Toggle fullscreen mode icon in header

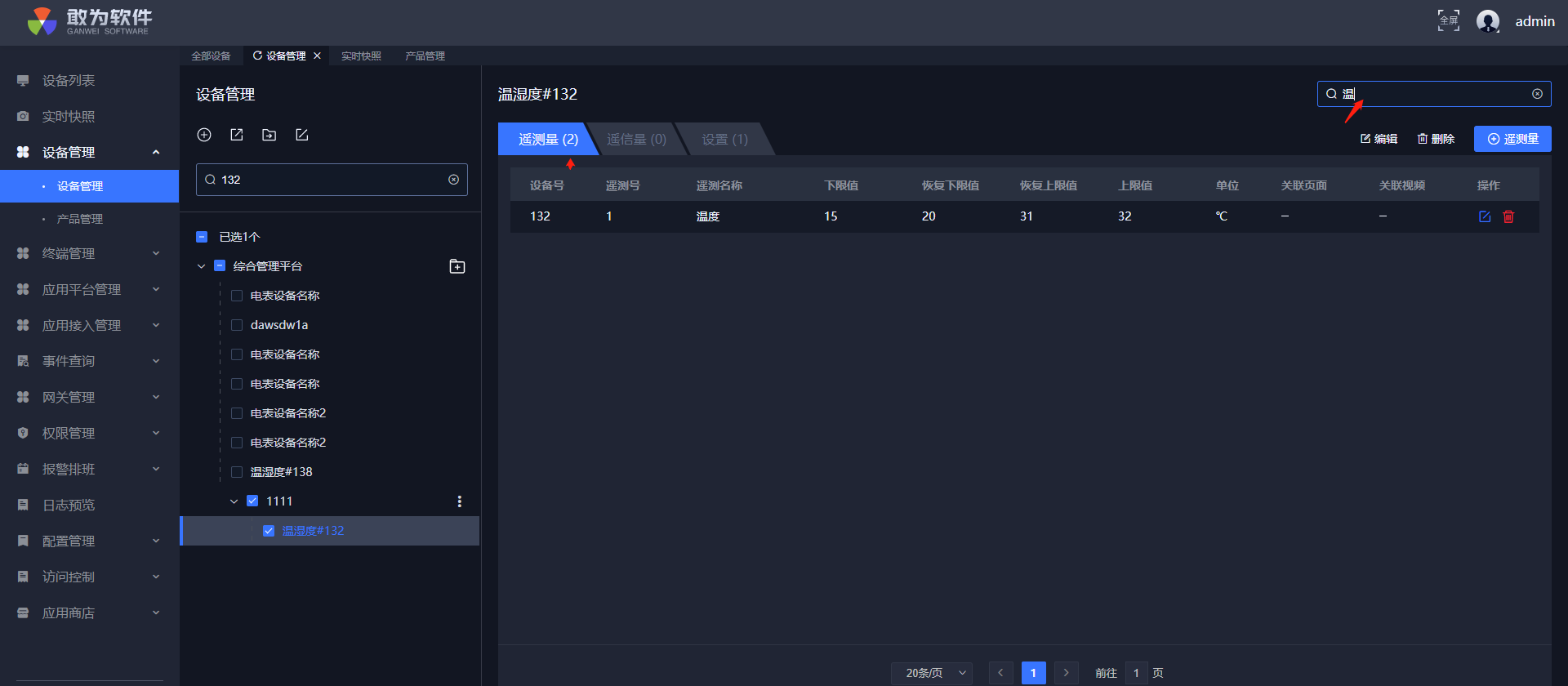[1448, 20]
